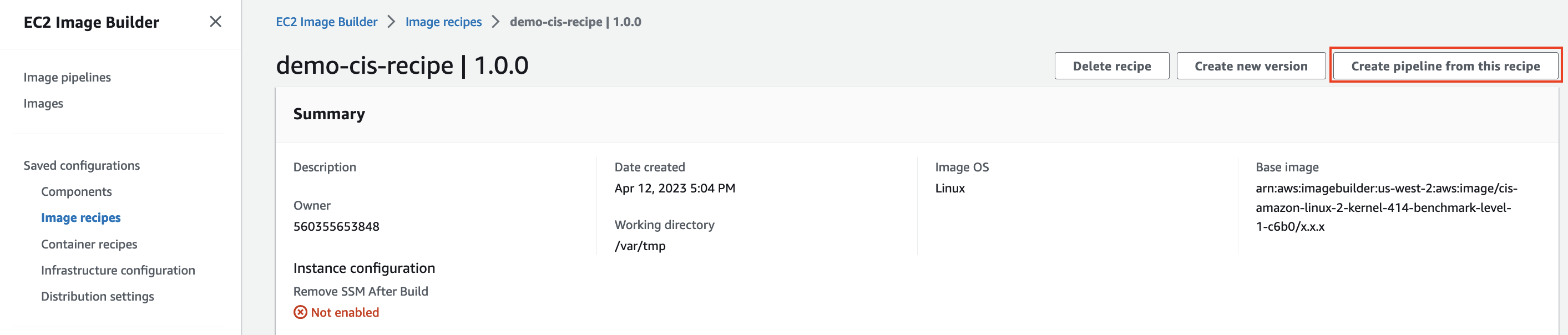
Task: Open Images in sidebar
Action: [x=43, y=103]
